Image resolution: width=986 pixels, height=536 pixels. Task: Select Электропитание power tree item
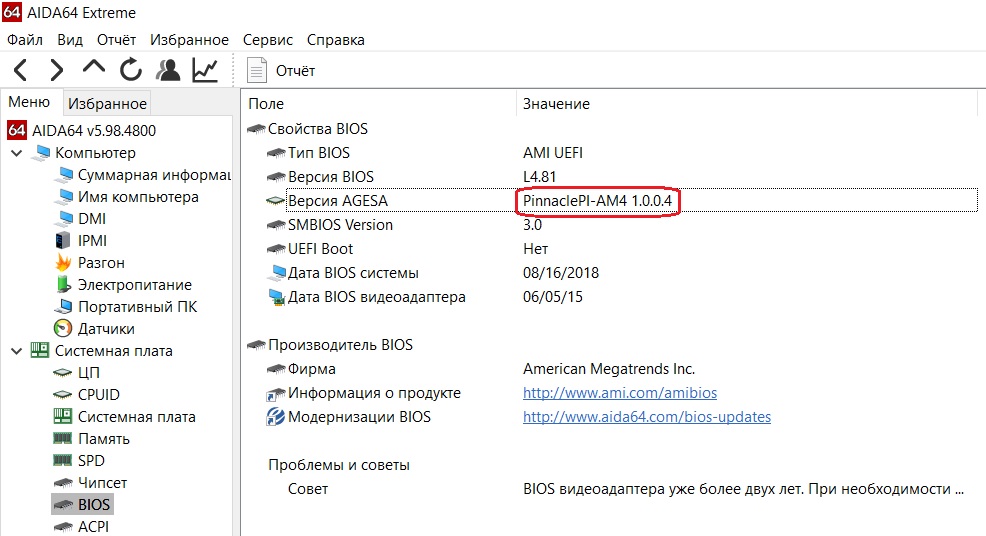[x=134, y=284]
